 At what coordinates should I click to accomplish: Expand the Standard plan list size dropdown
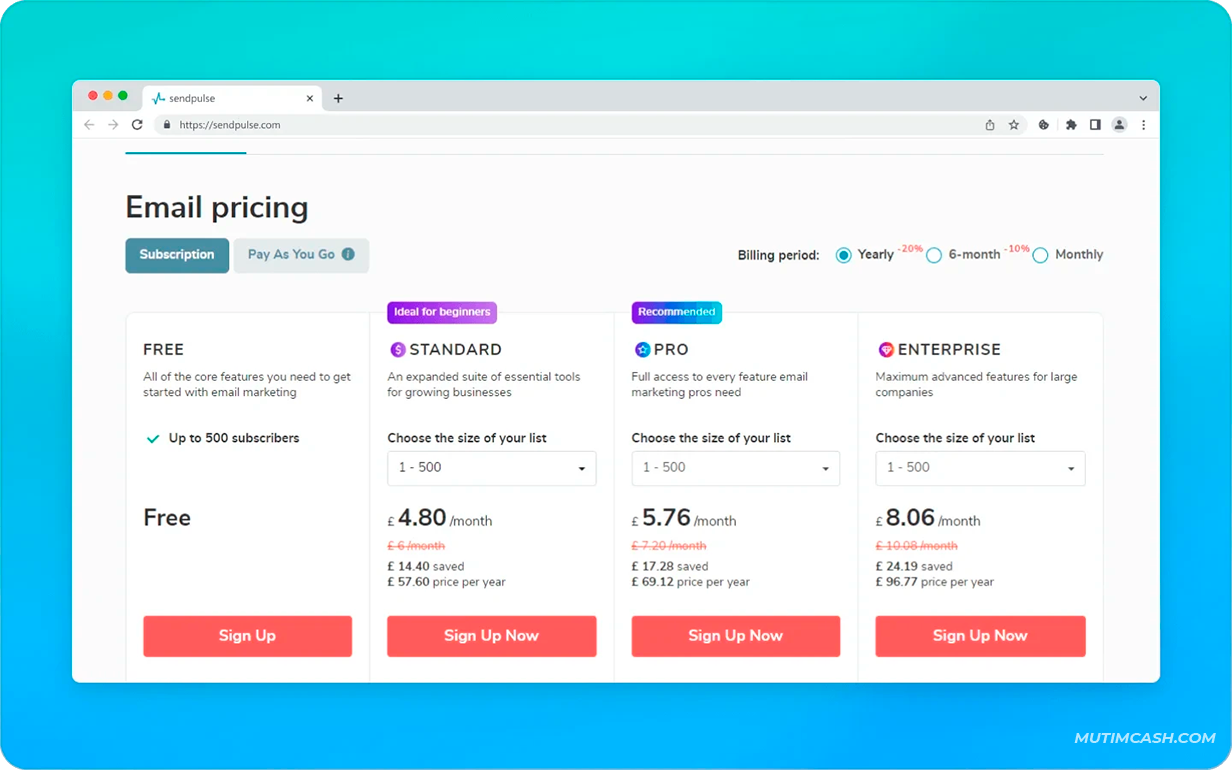(x=491, y=468)
